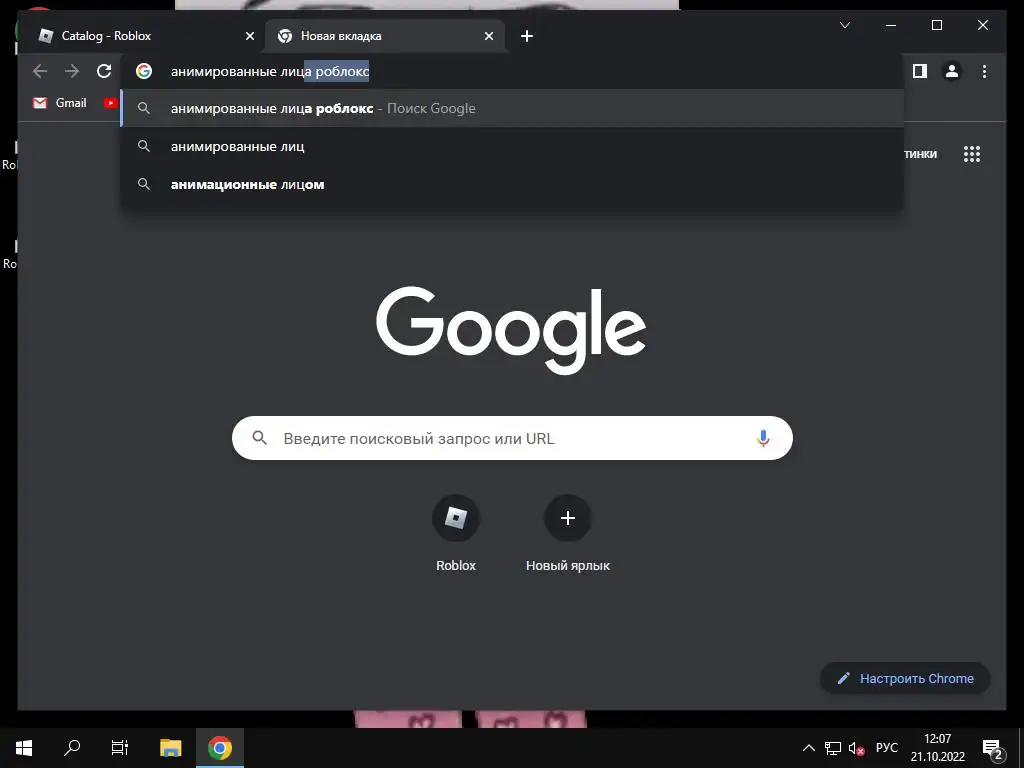
Task: Open the Chrome three-dot menu
Action: tap(984, 71)
